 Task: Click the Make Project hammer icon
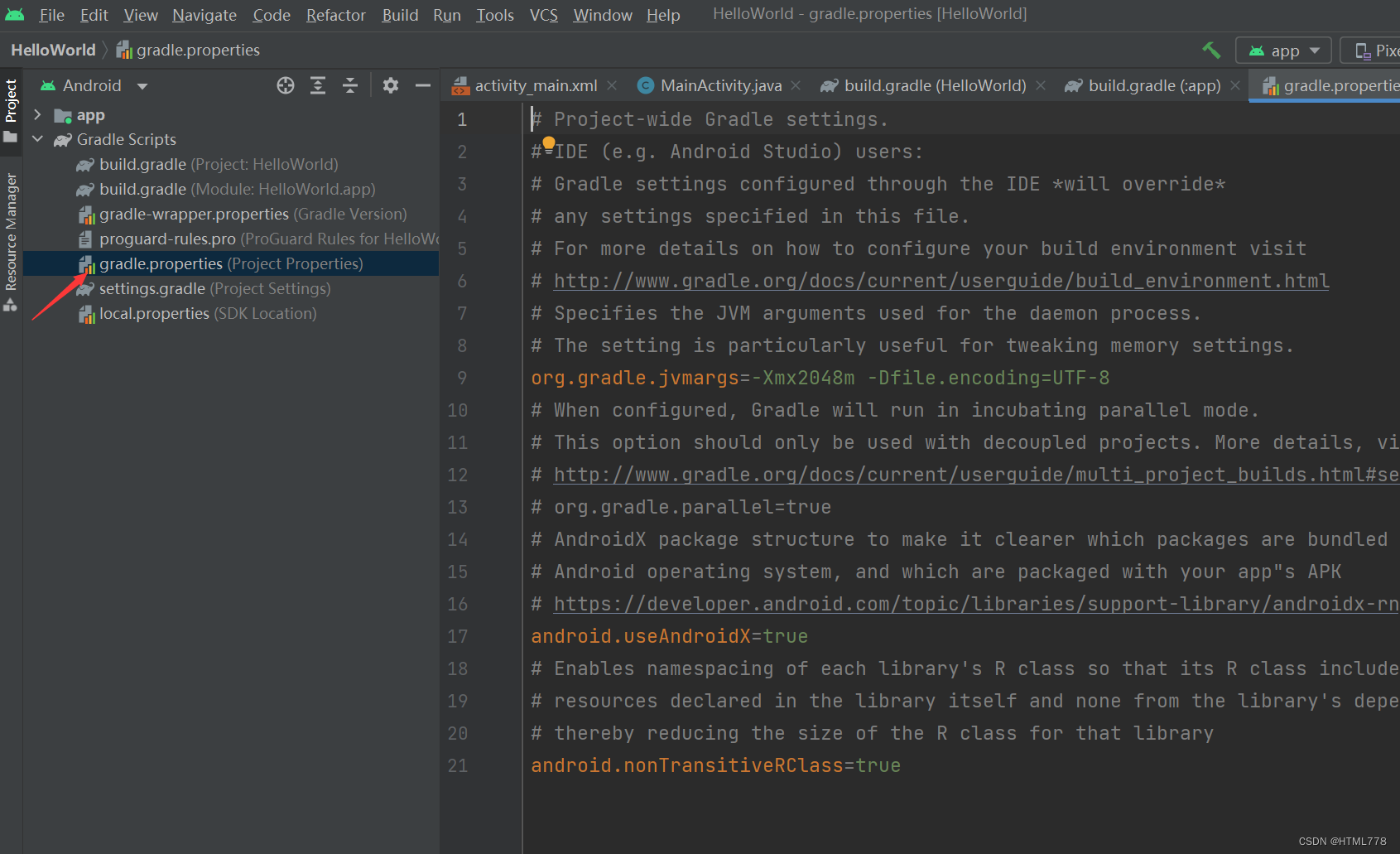(x=1211, y=51)
